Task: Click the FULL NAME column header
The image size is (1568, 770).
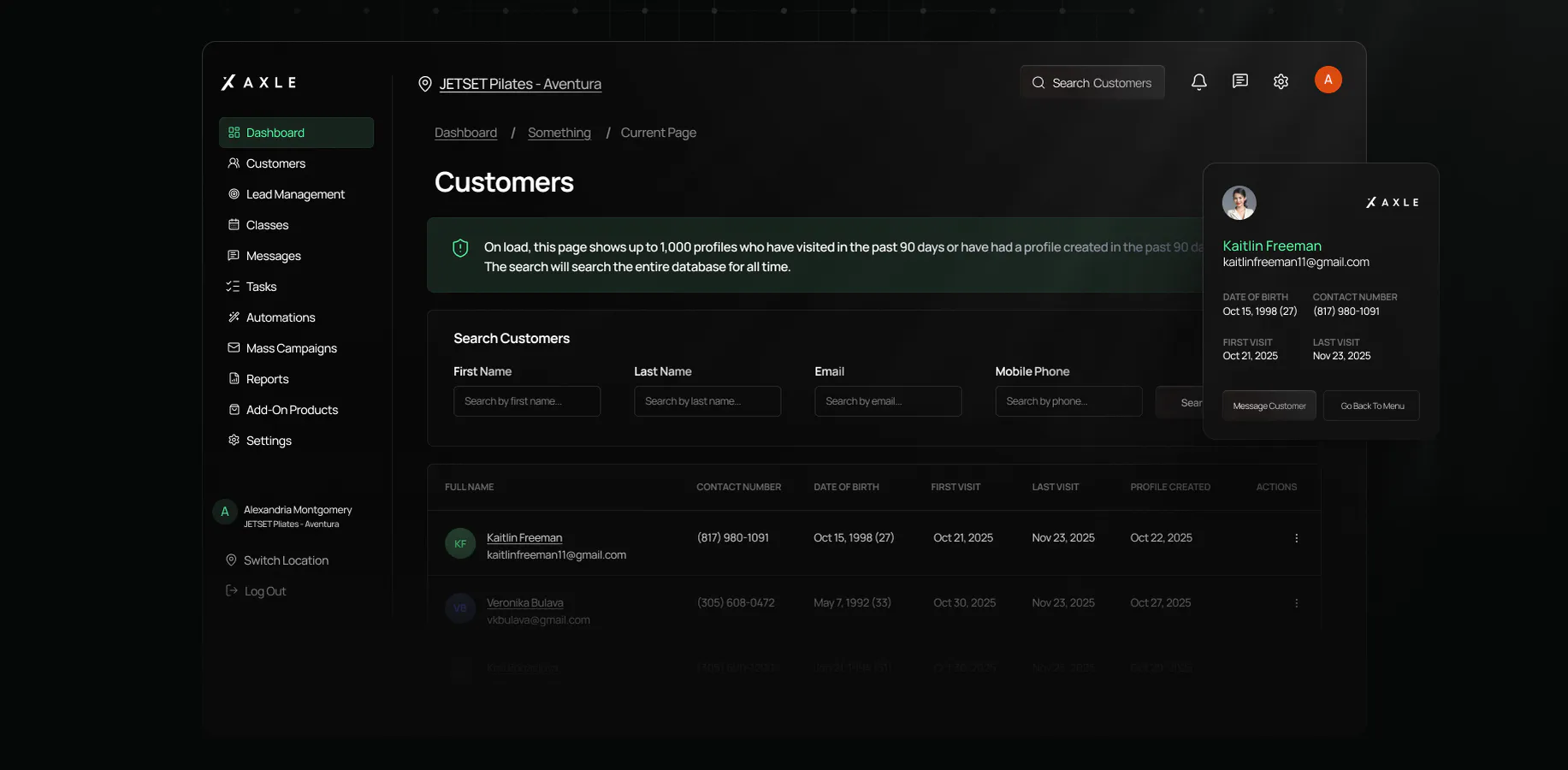Action: pyautogui.click(x=469, y=487)
